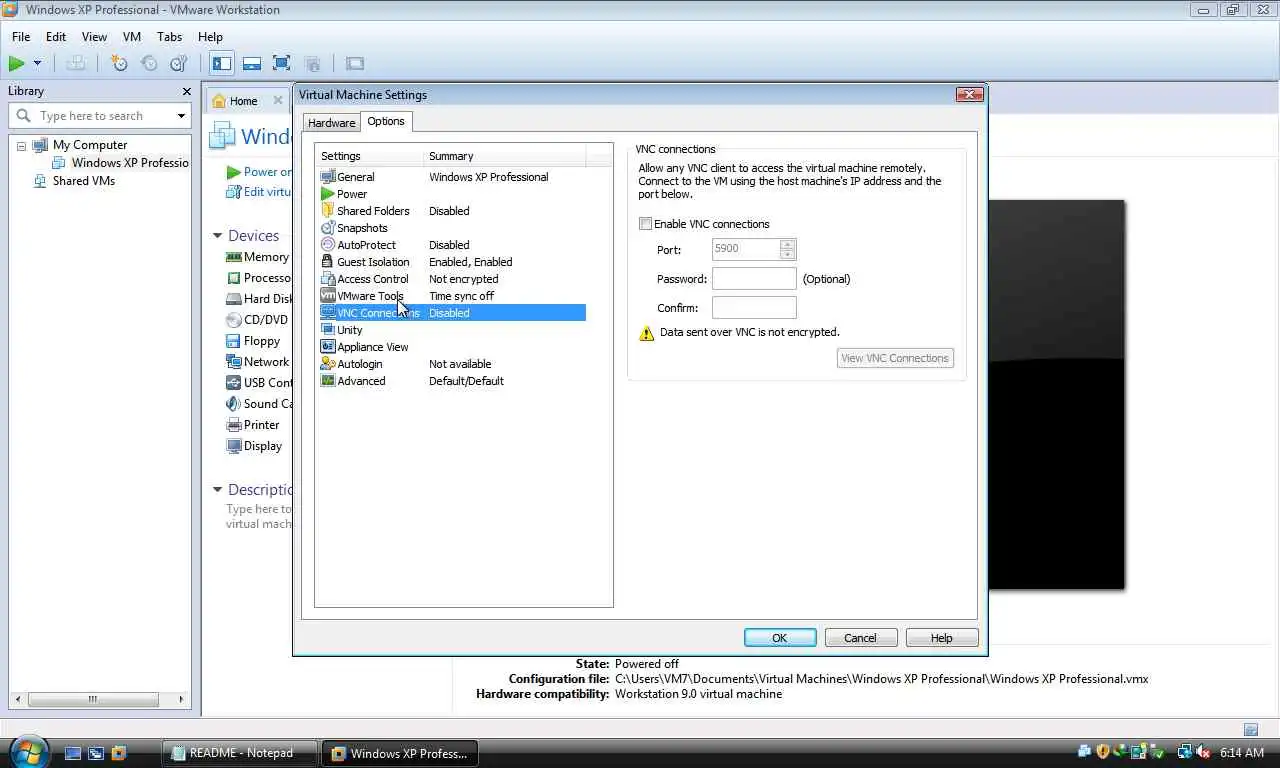Image resolution: width=1280 pixels, height=768 pixels.
Task: Click the muted volume tray icon
Action: (x=1202, y=752)
